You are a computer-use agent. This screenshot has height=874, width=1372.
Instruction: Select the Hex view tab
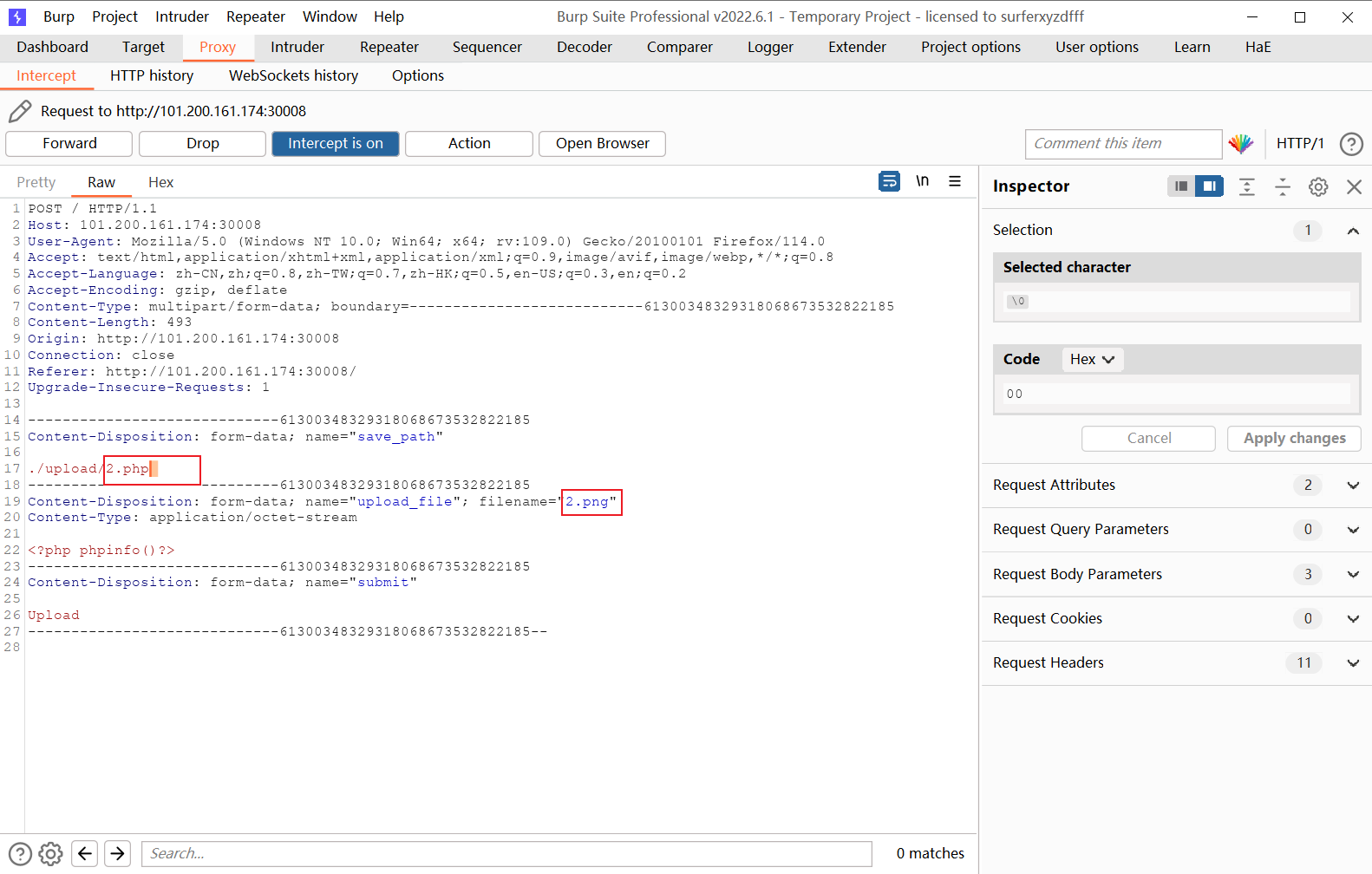(161, 182)
